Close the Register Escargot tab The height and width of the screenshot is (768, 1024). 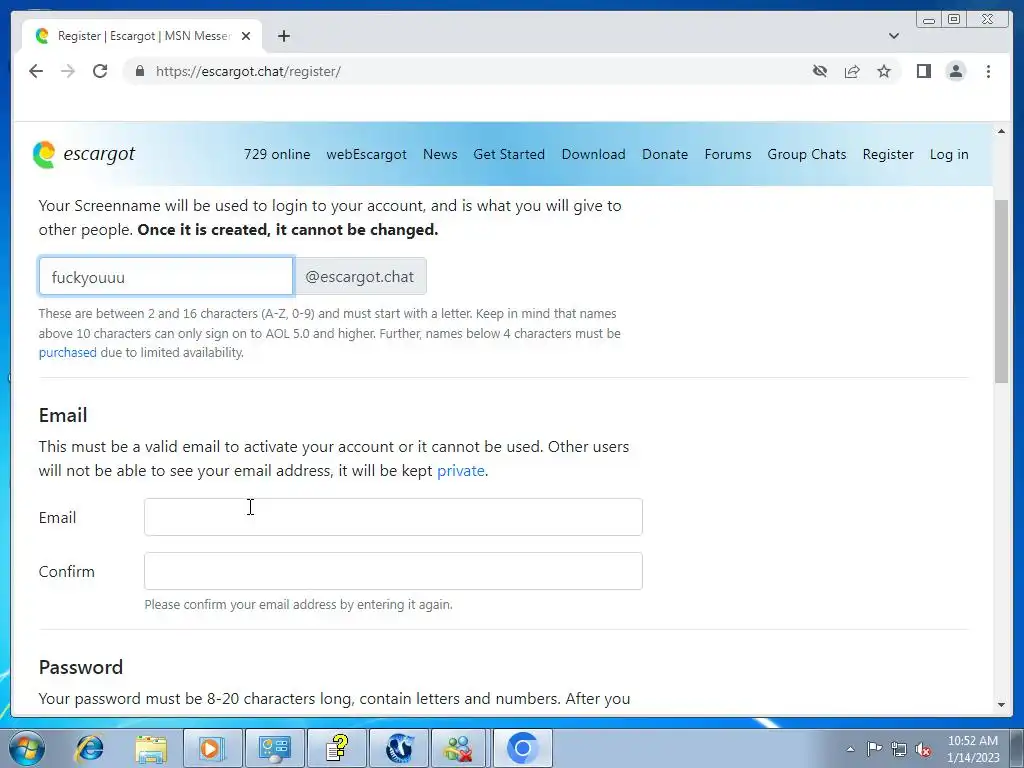(246, 36)
